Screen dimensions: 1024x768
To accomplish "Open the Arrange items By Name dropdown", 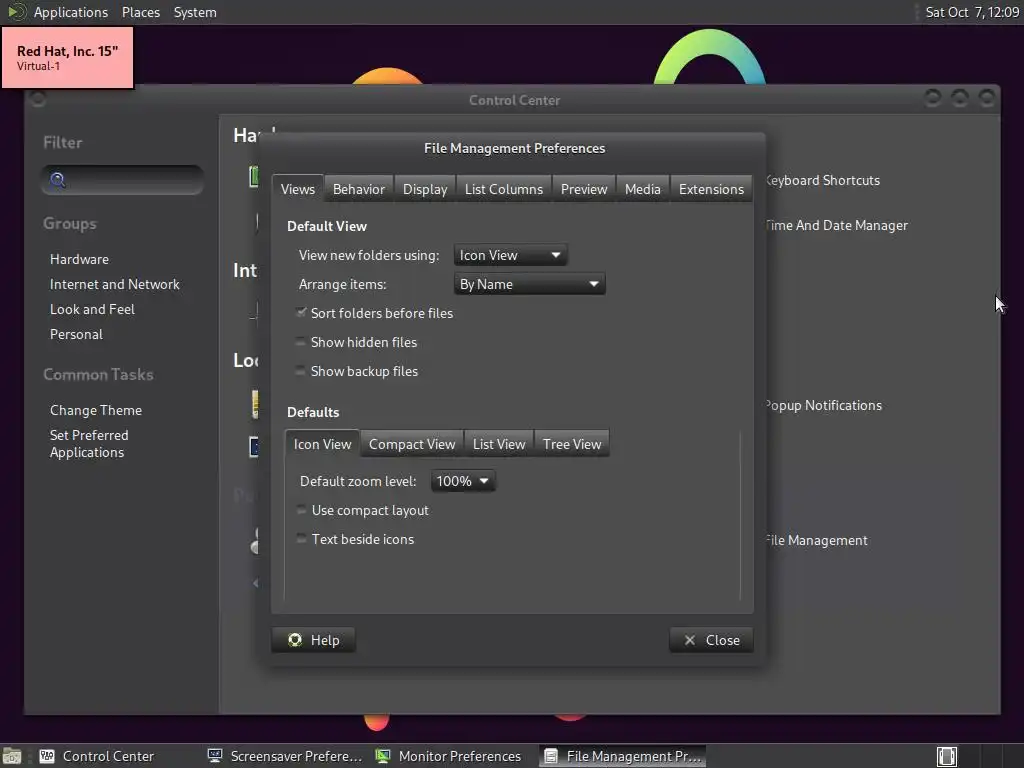I will [x=529, y=284].
